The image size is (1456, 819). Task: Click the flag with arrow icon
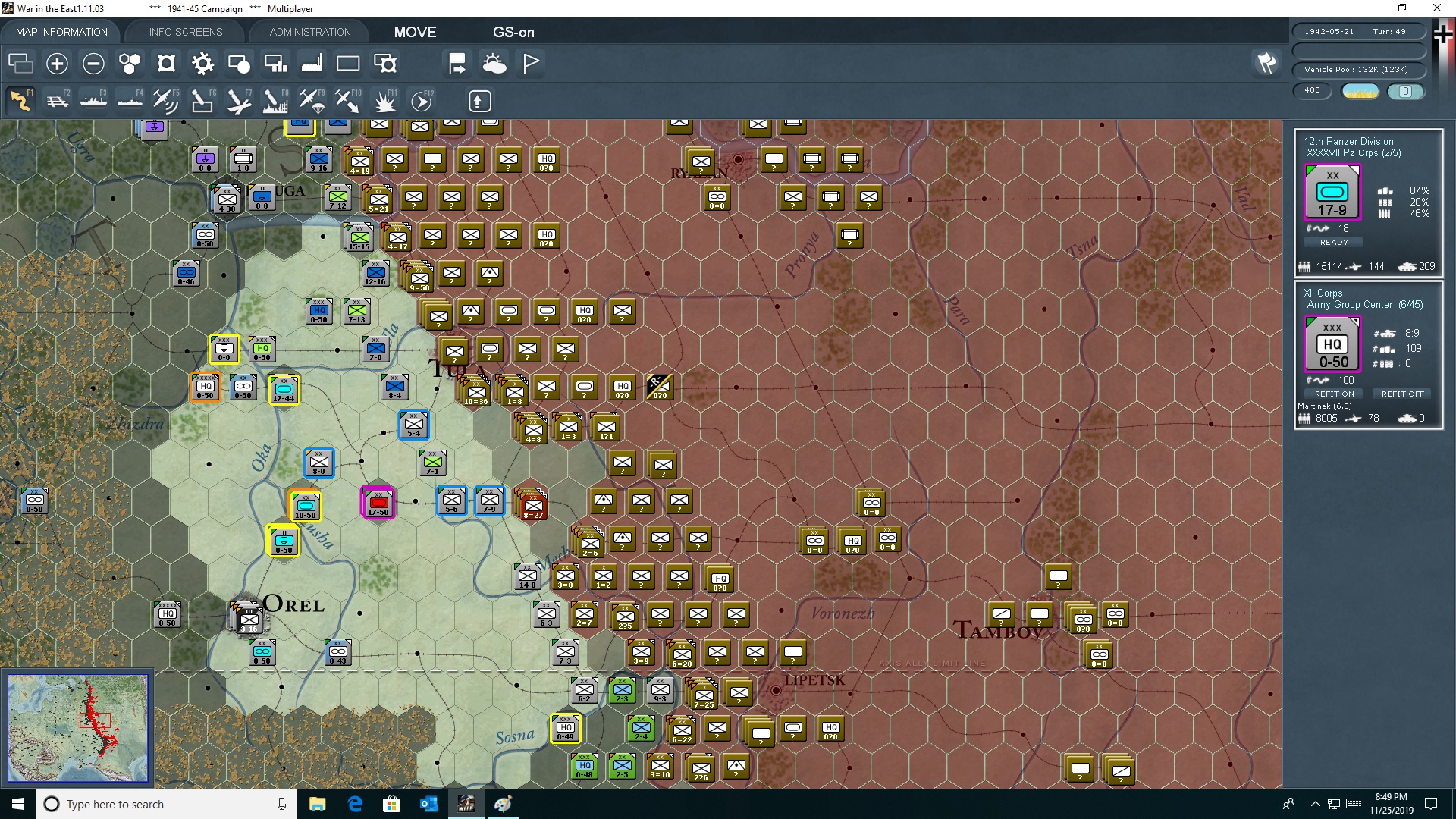pyautogui.click(x=457, y=64)
